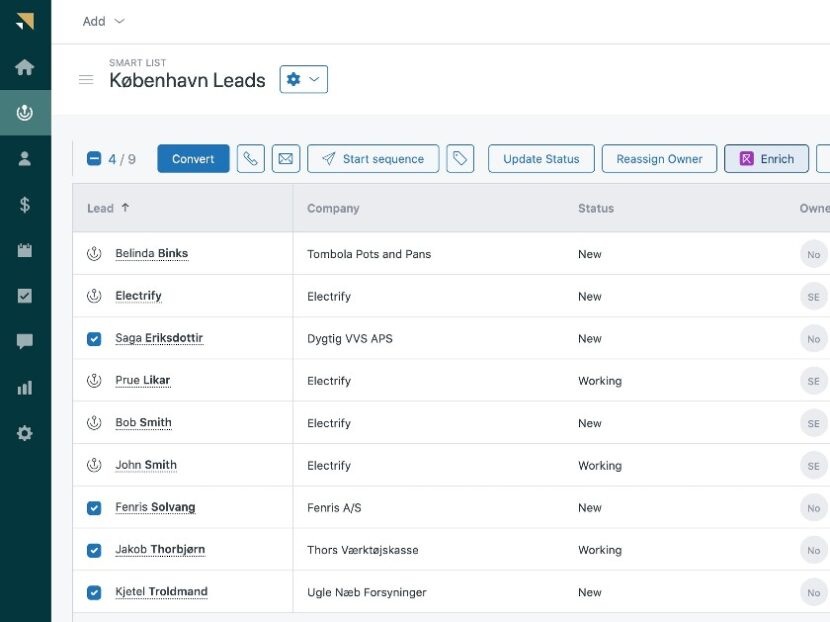Tag selected leads using the tag icon
Viewport: 830px width, 622px height.
point(461,159)
